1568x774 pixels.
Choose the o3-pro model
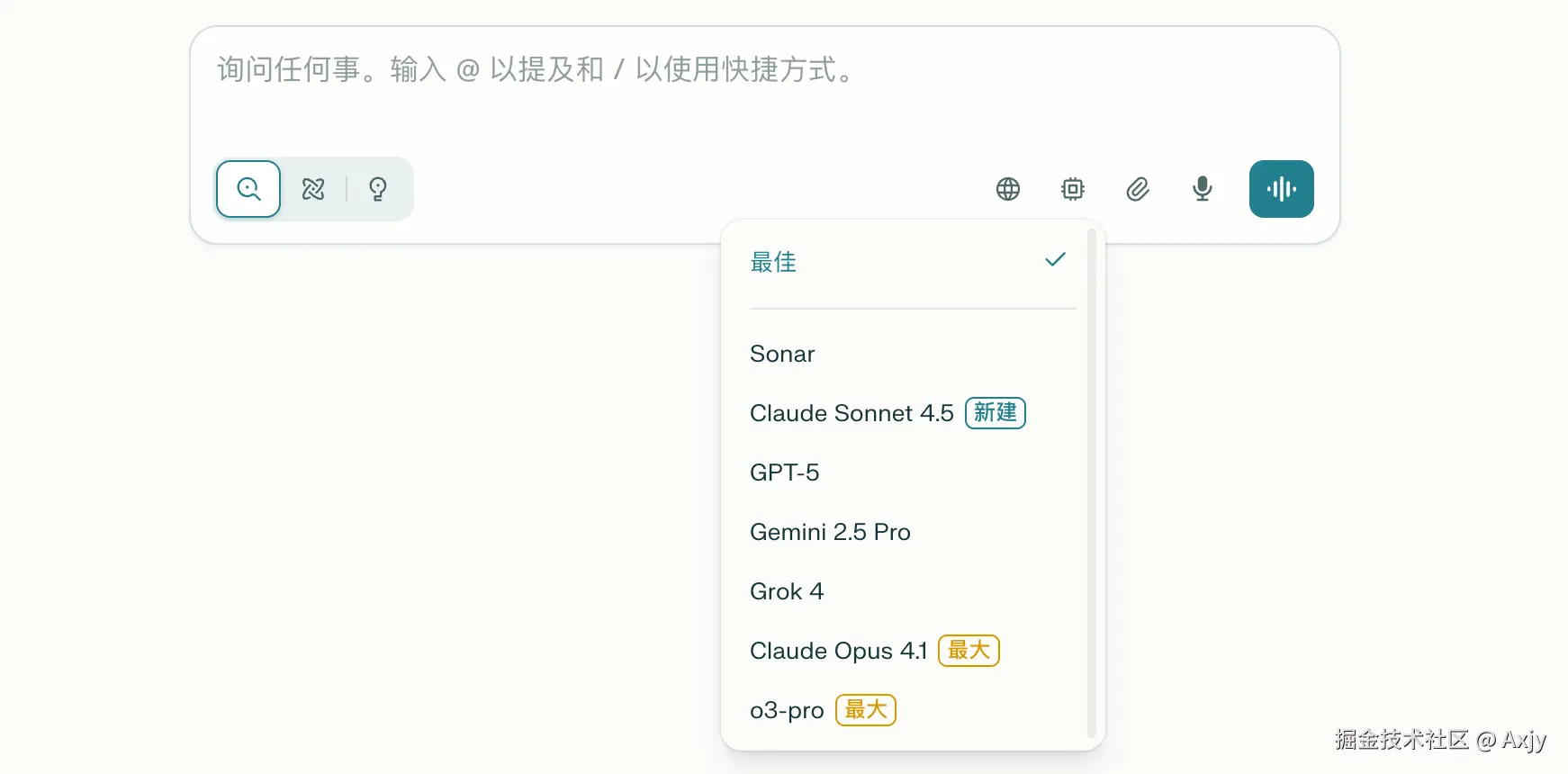(787, 710)
